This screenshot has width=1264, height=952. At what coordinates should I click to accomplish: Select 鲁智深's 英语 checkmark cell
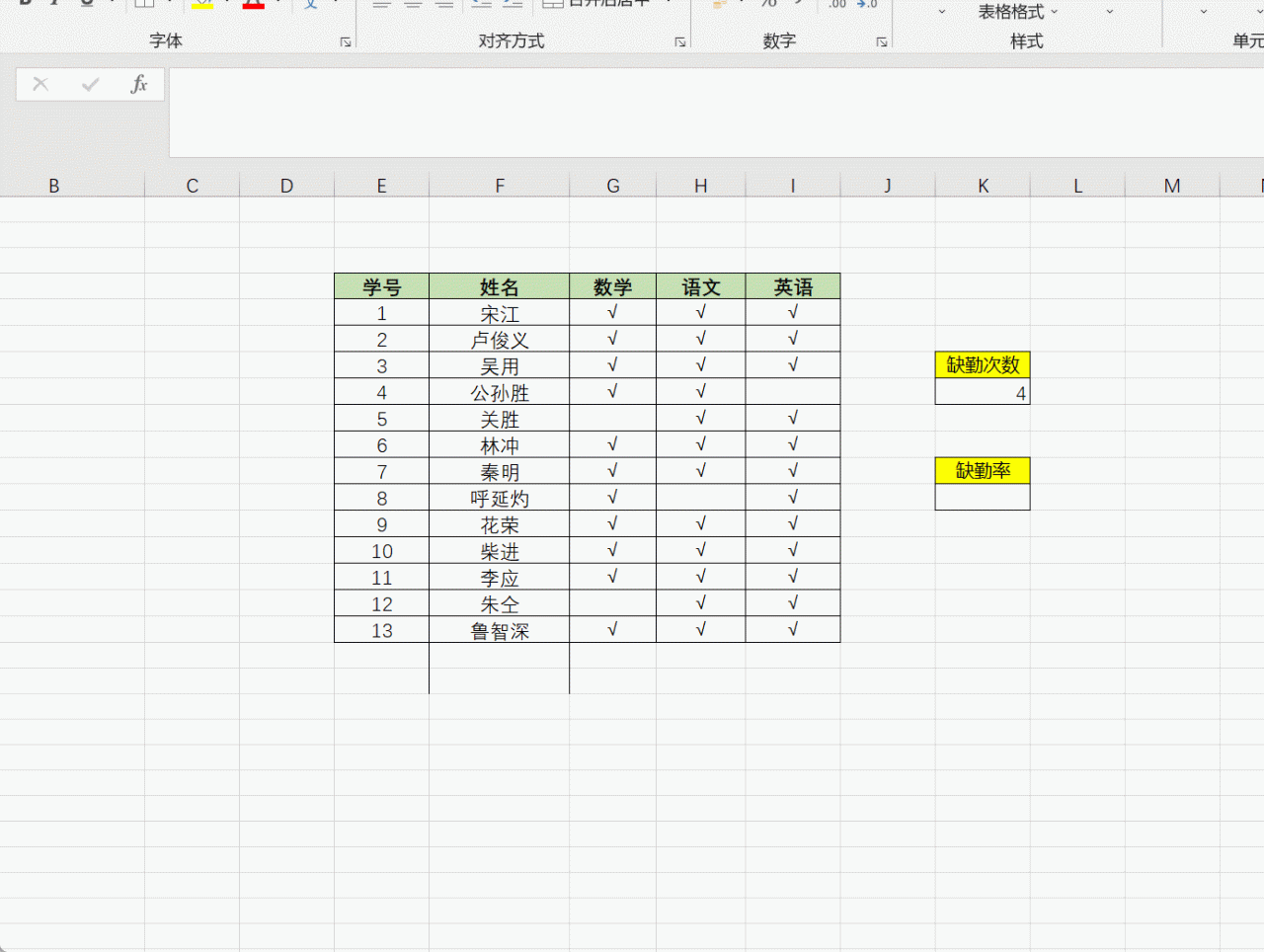click(x=793, y=630)
